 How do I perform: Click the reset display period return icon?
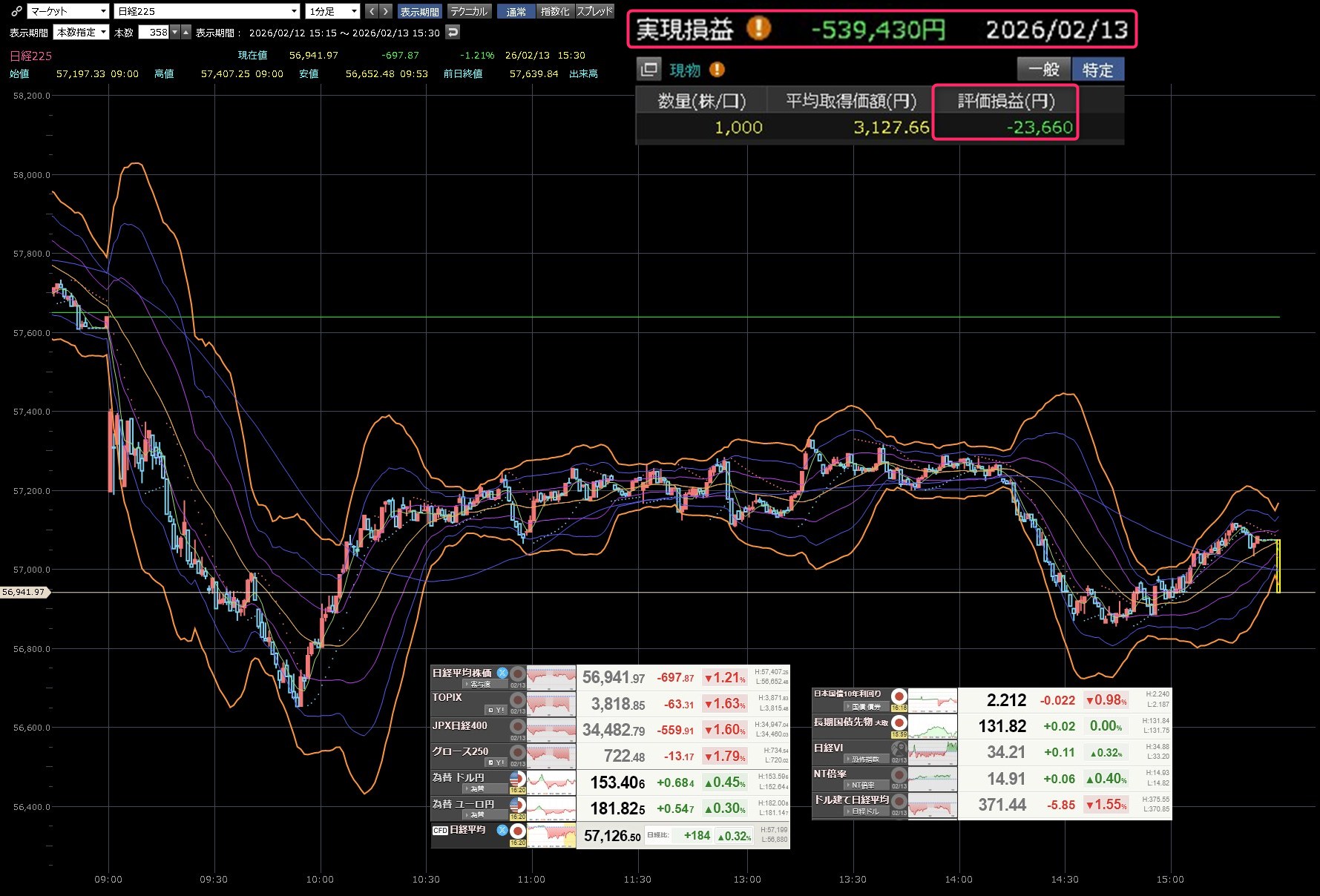coord(453,32)
